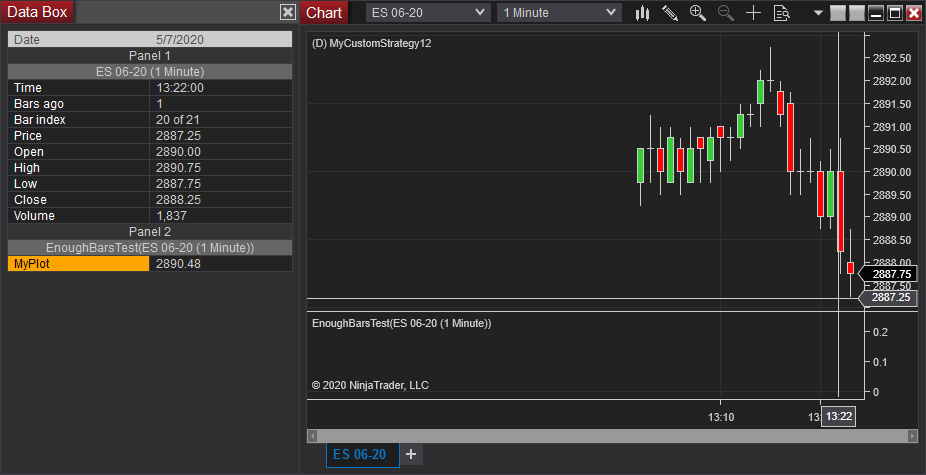Maximize the Chart window
Viewport: 926px width, 475px height.
pos(895,12)
